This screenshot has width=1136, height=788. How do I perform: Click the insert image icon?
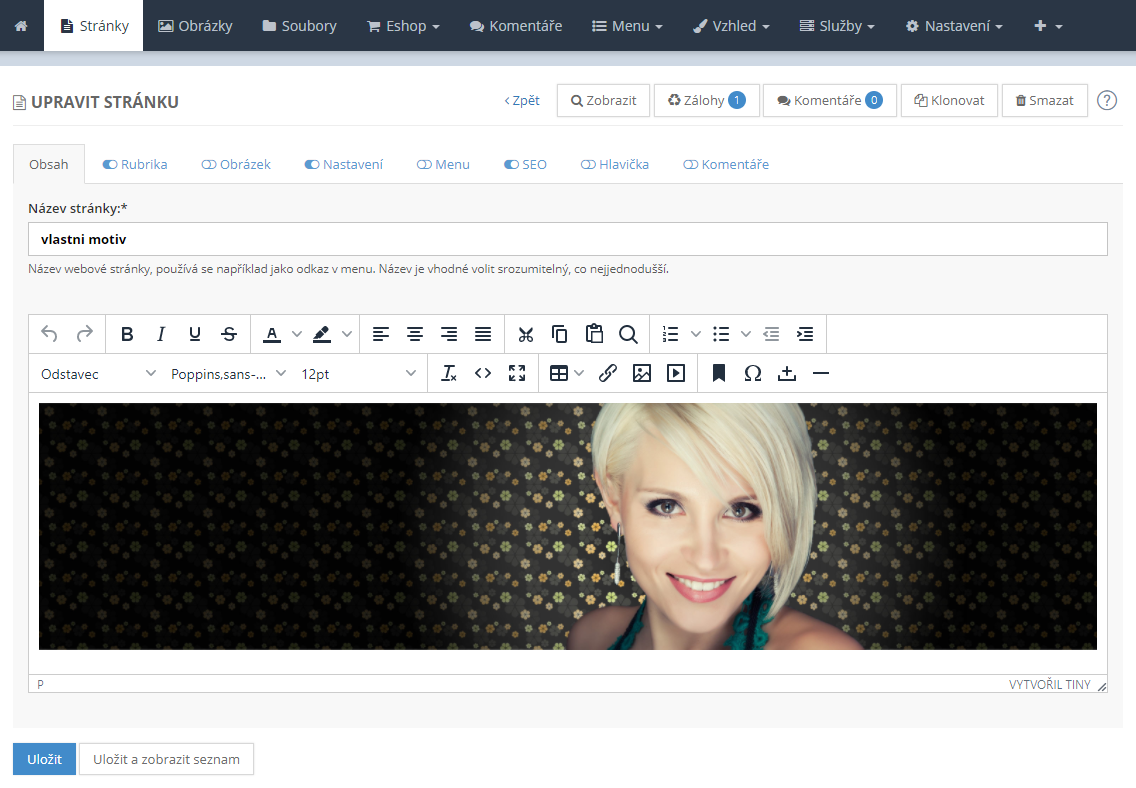click(642, 373)
